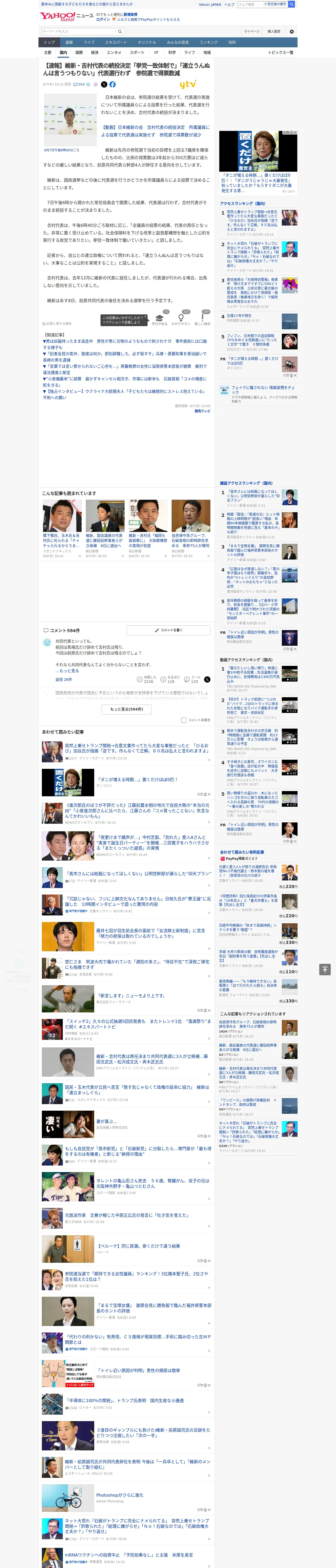336x1568 pixels.
Task: Click the ytv broadcaster logo
Action: 188,85
